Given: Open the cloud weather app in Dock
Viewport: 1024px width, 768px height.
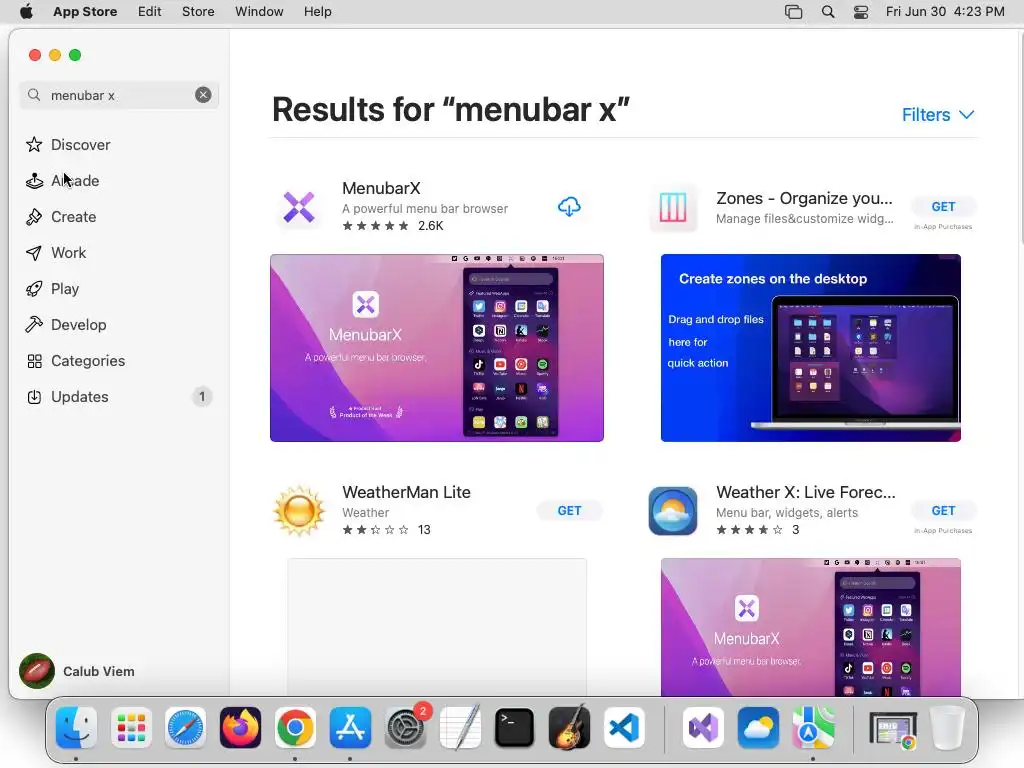Looking at the screenshot, I should click(x=758, y=728).
